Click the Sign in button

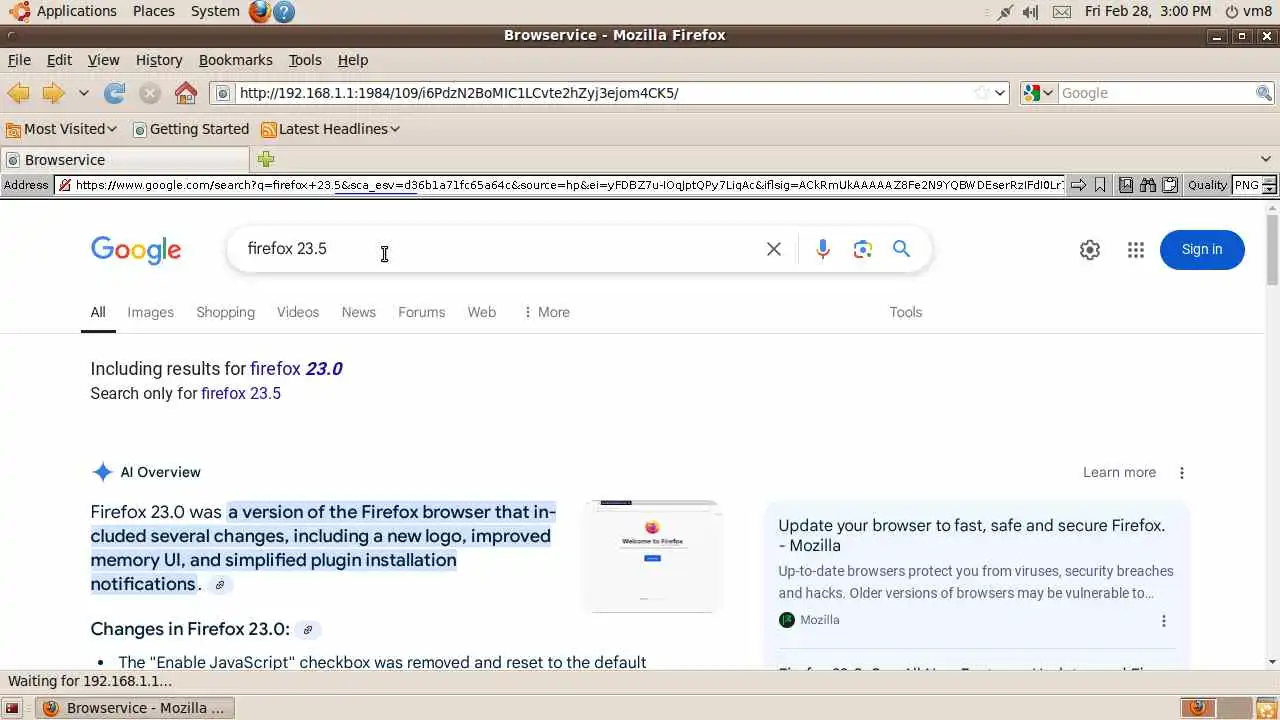(1202, 250)
